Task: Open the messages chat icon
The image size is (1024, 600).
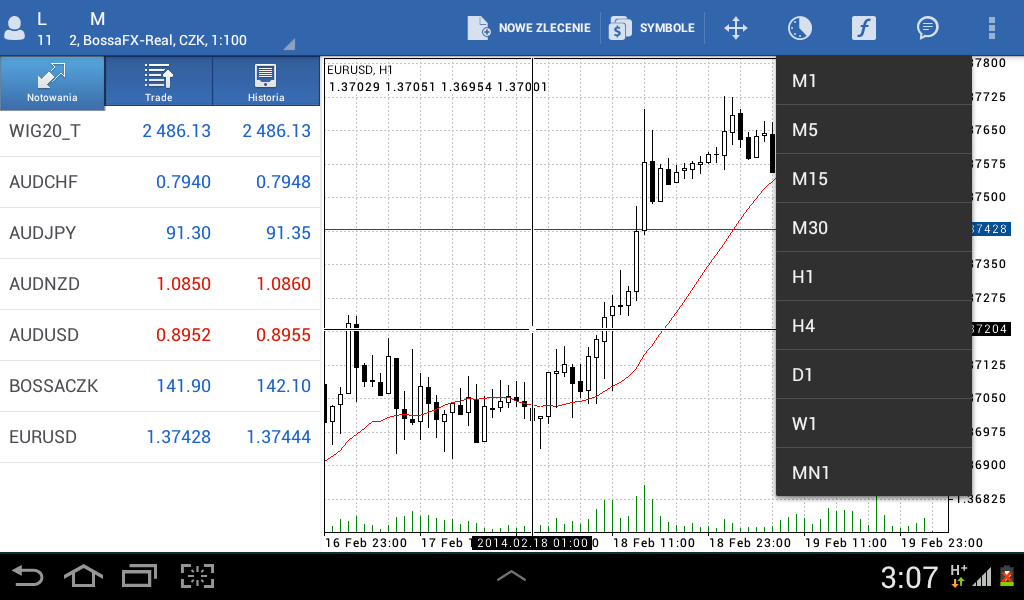Action: [x=927, y=28]
